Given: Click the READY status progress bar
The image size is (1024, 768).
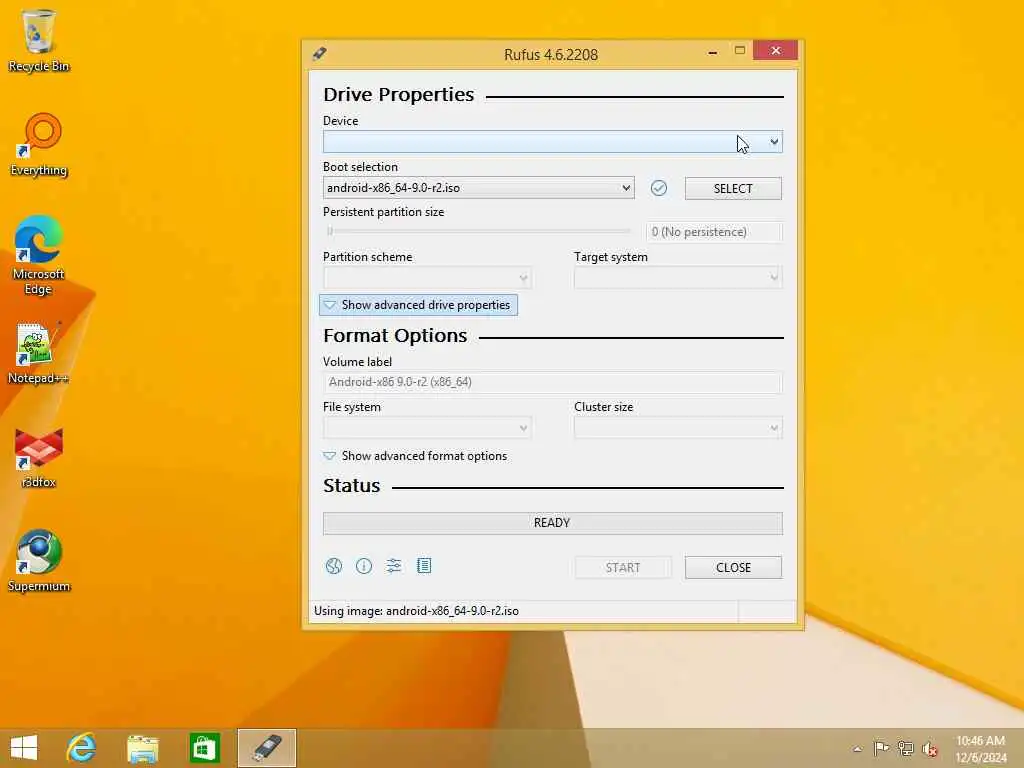Looking at the screenshot, I should [x=552, y=523].
